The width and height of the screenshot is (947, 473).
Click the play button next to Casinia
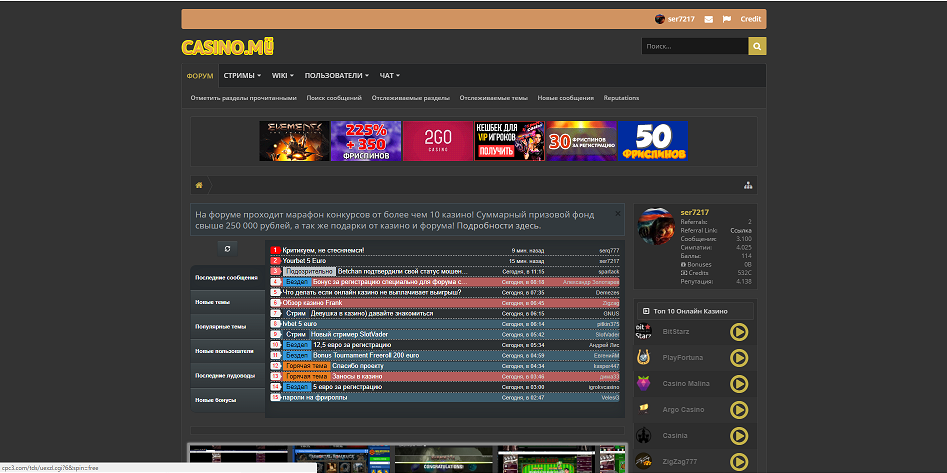pos(739,436)
